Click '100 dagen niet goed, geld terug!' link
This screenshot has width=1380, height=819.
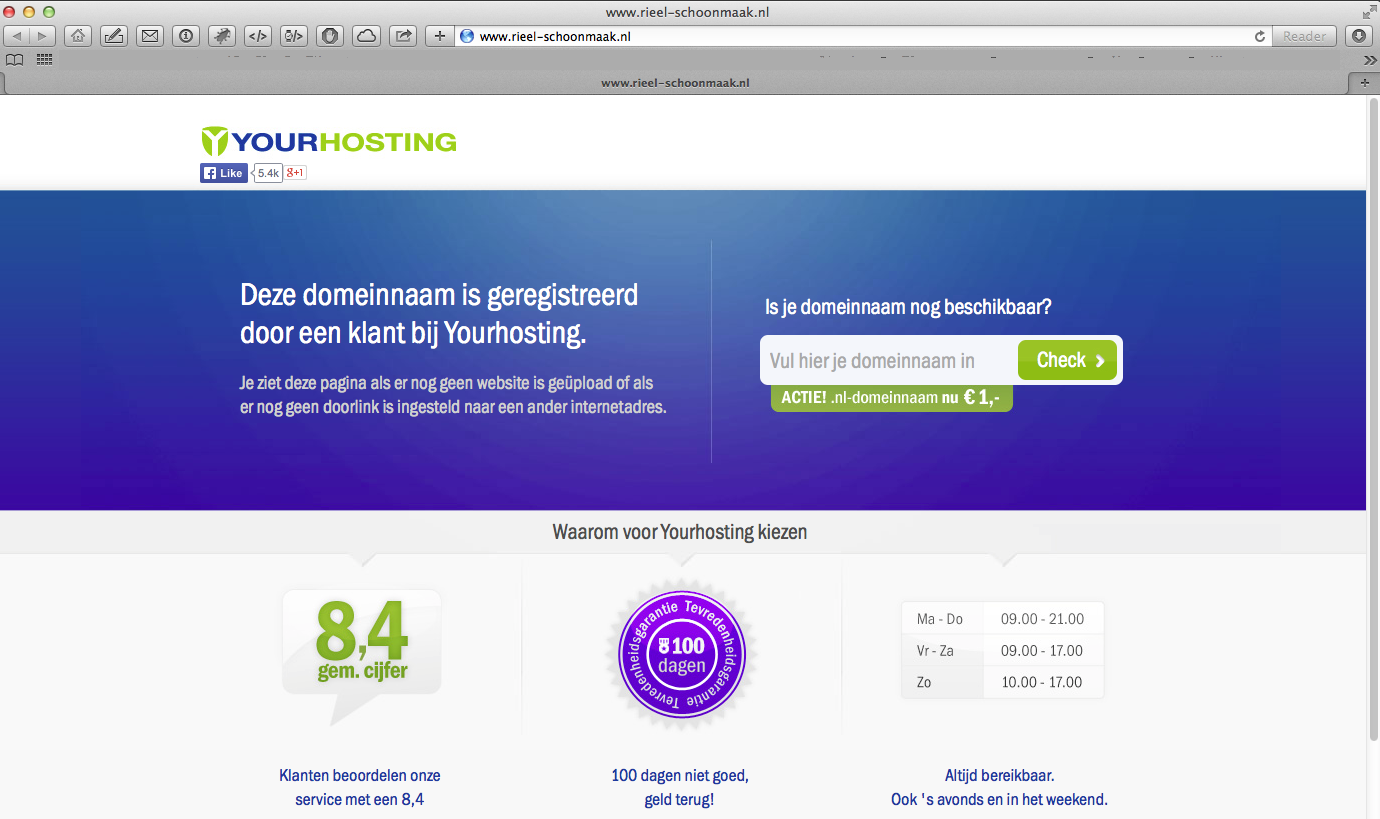[680, 787]
